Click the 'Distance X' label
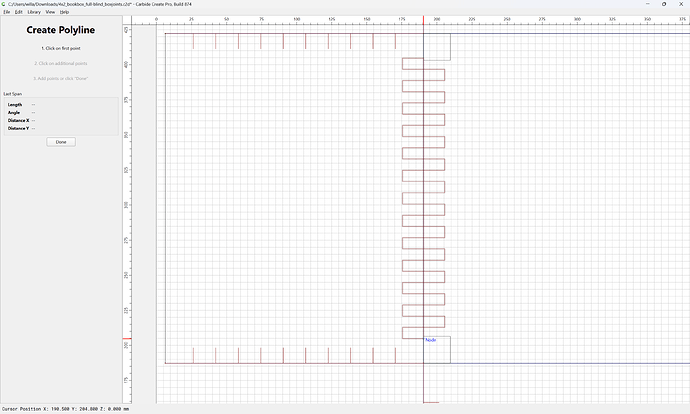This screenshot has width=690, height=414. 18,121
